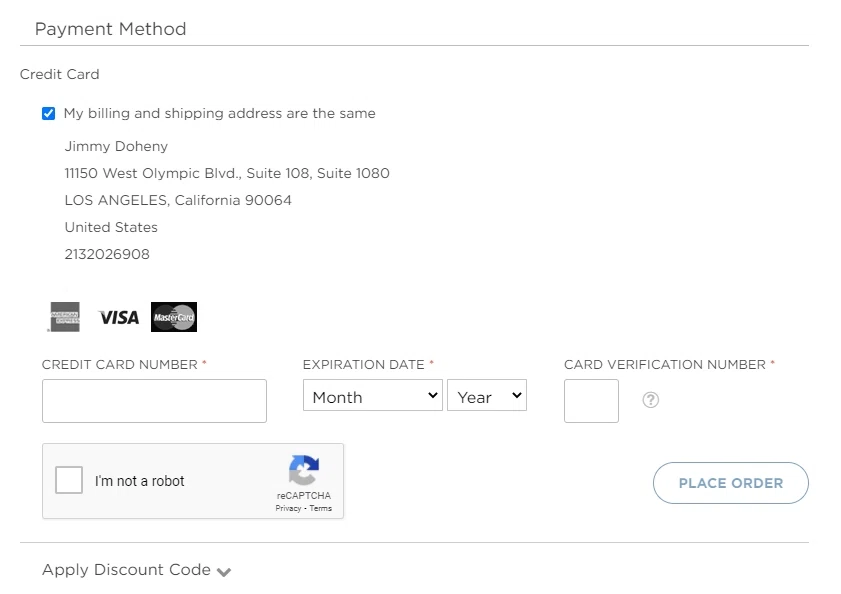The image size is (841, 594).
Task: Expand Apply Discount Code chevron arrow
Action: click(224, 572)
